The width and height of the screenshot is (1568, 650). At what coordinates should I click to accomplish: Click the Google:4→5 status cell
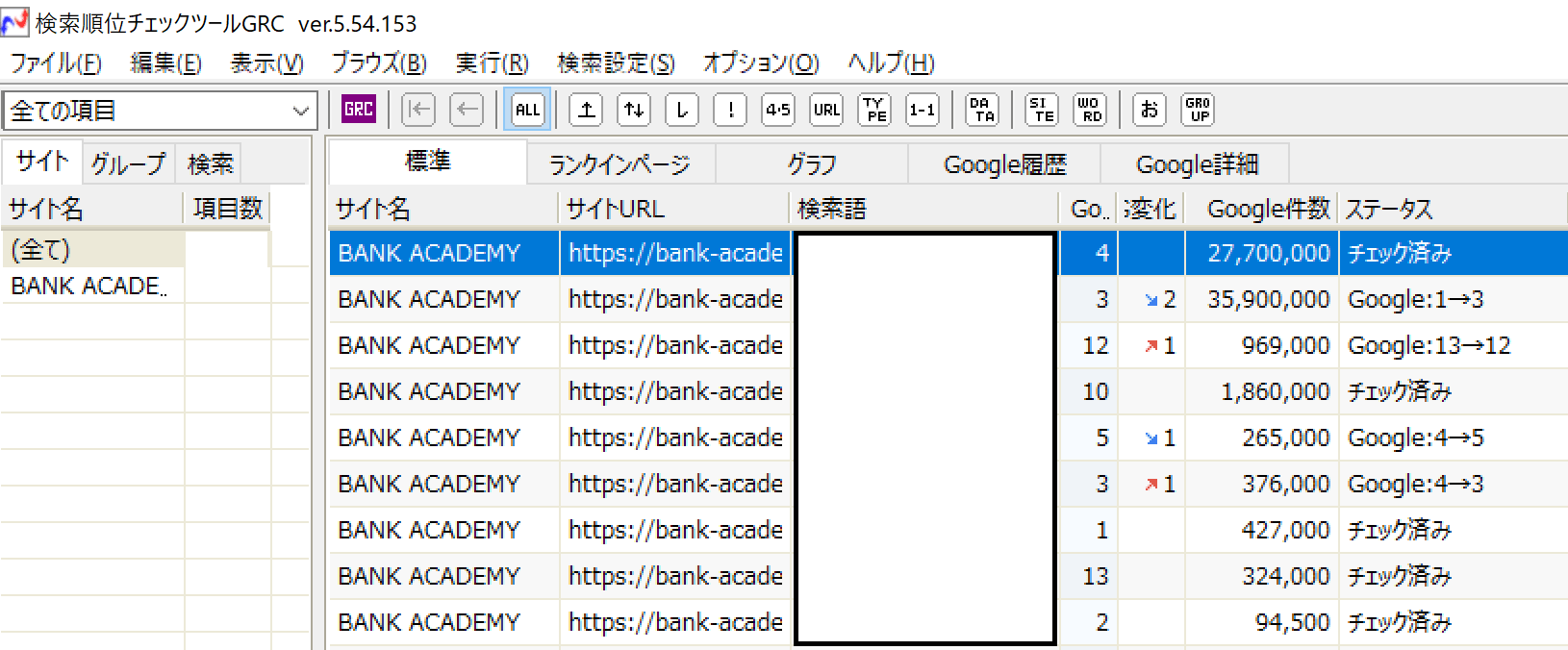[x=1454, y=437]
